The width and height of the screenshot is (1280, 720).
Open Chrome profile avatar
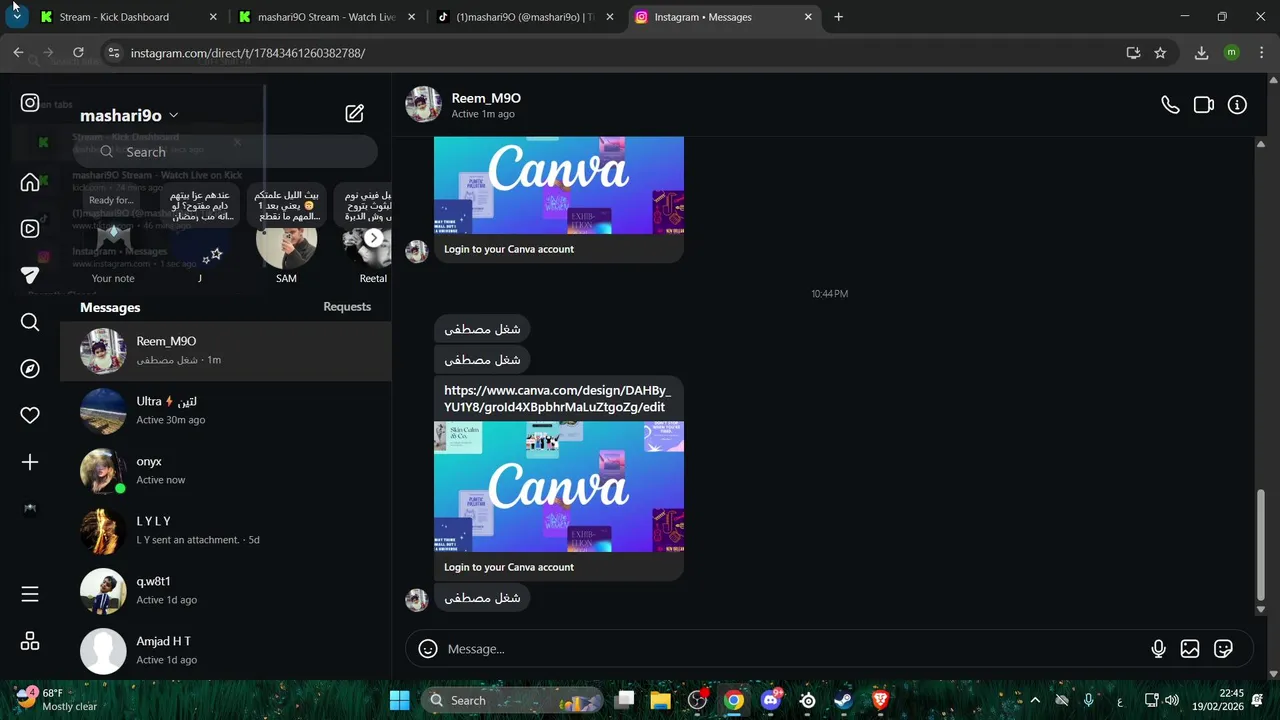pos(1231,53)
